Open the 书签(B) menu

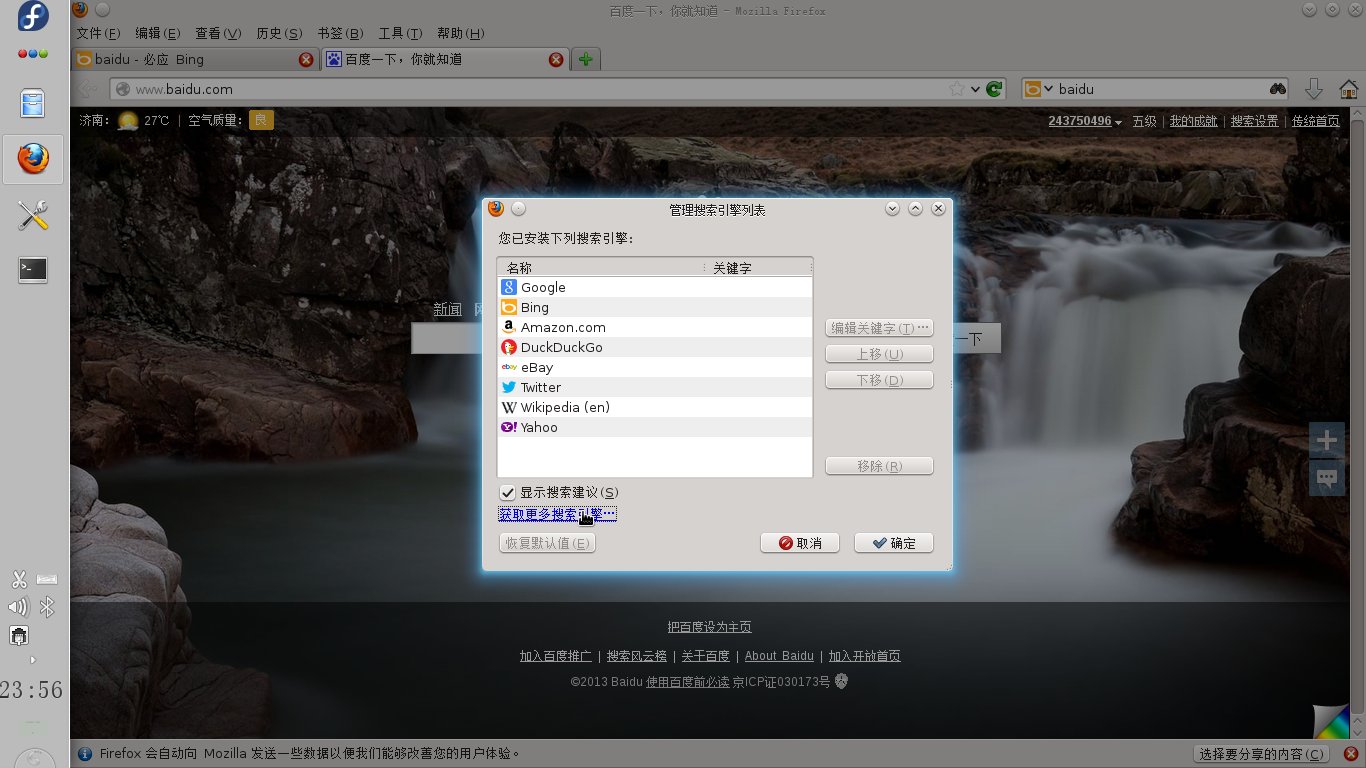pos(340,34)
